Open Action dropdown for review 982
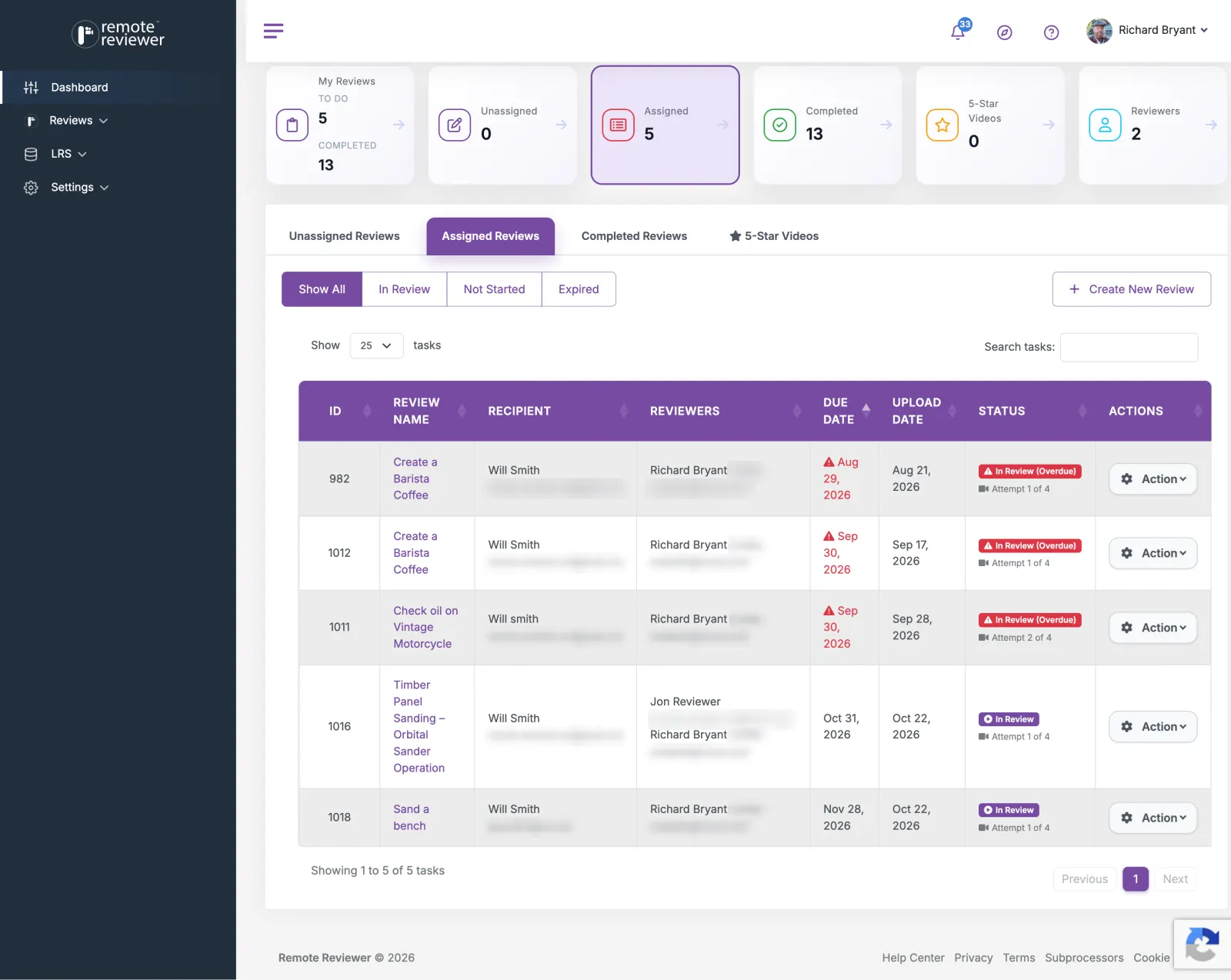 1153,479
